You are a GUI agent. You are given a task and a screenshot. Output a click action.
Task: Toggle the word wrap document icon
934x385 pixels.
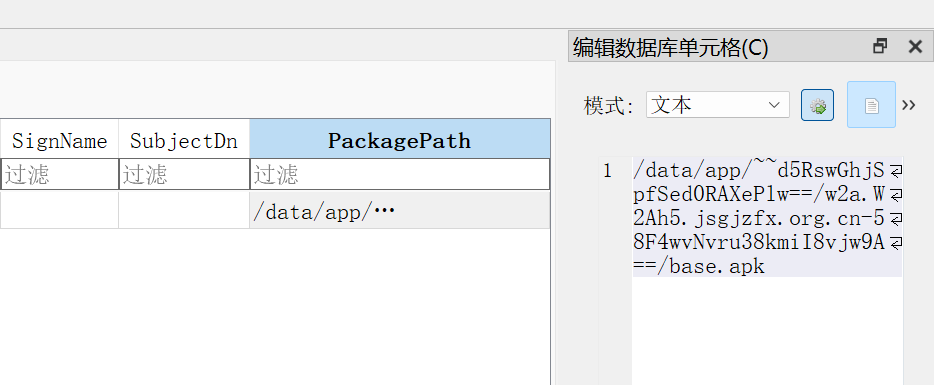[x=871, y=105]
